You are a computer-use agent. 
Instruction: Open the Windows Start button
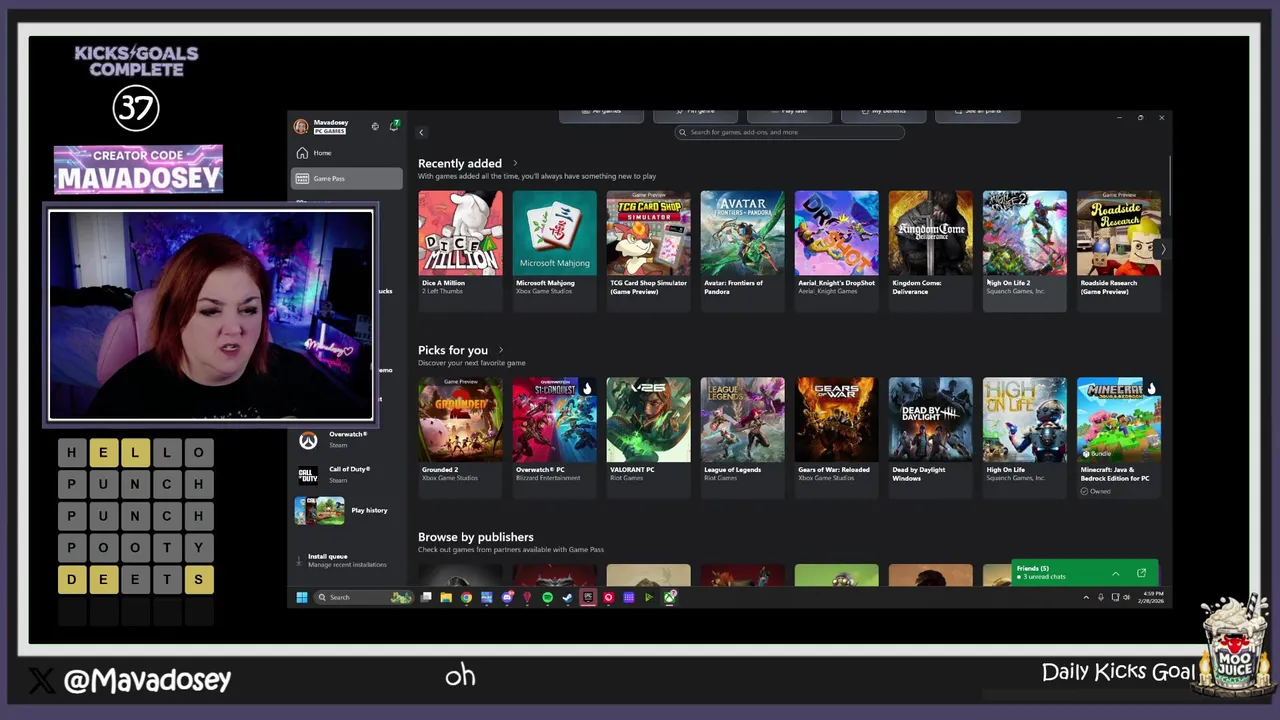pyautogui.click(x=301, y=597)
